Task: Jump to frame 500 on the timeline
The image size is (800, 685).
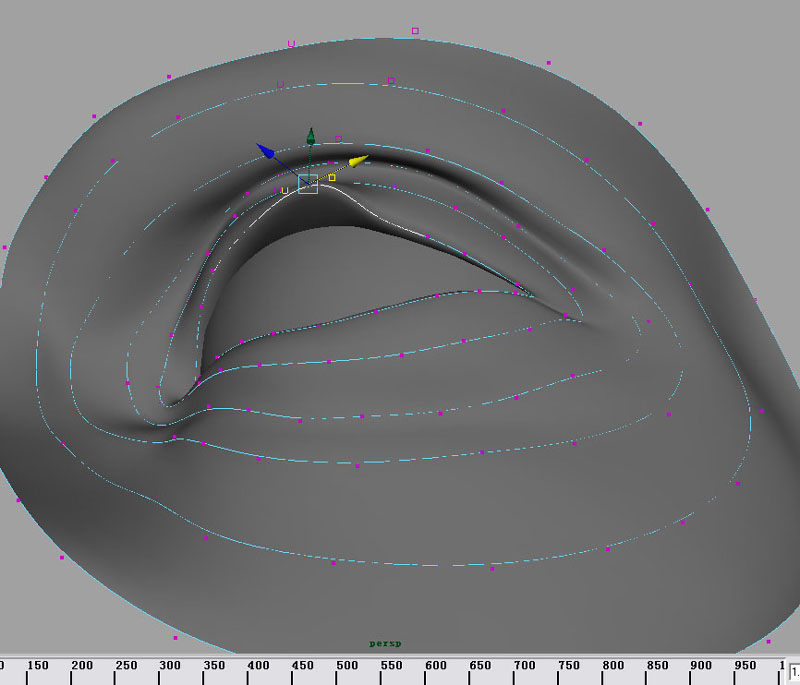Action: [347, 666]
